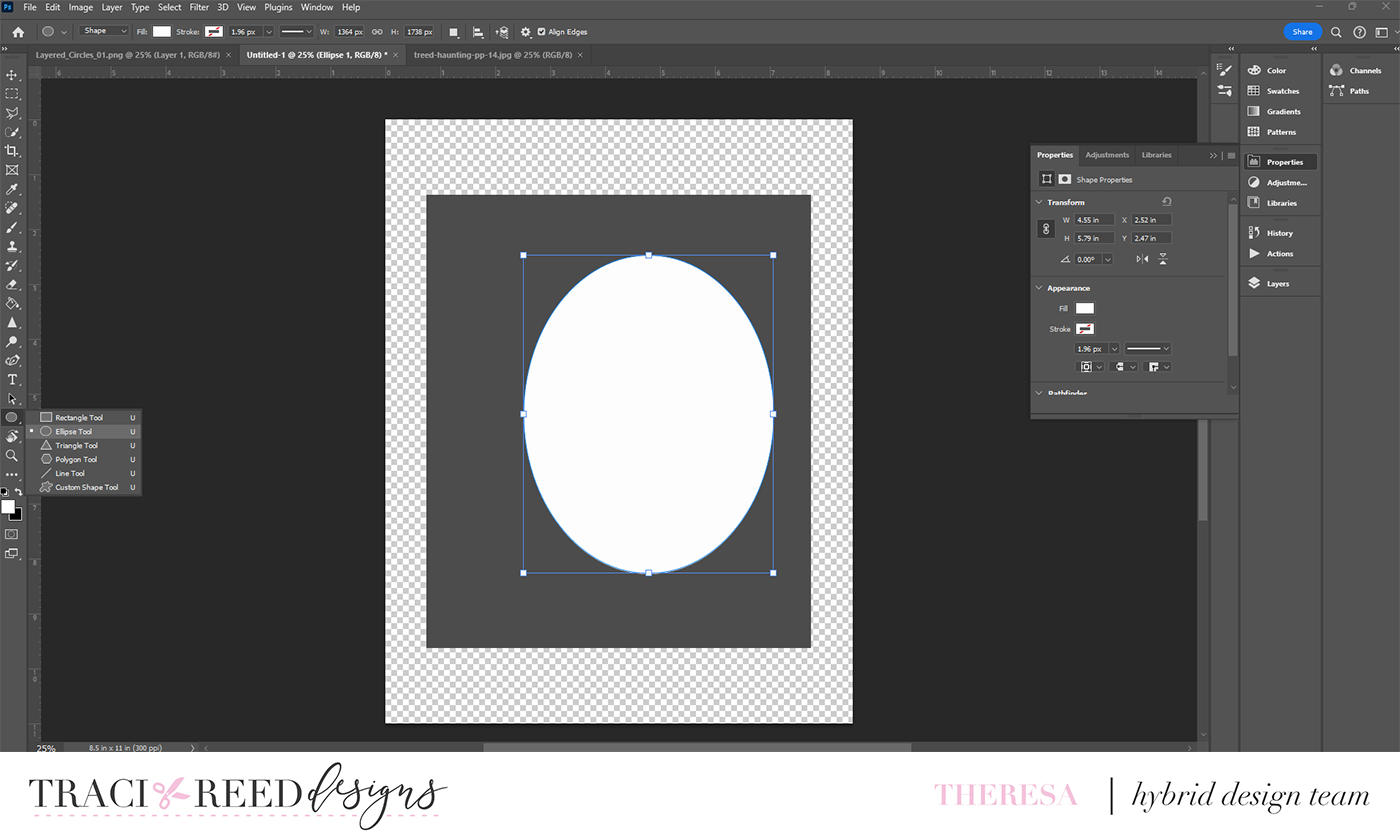Select the Zoom tool
1400x840 pixels.
[x=13, y=456]
